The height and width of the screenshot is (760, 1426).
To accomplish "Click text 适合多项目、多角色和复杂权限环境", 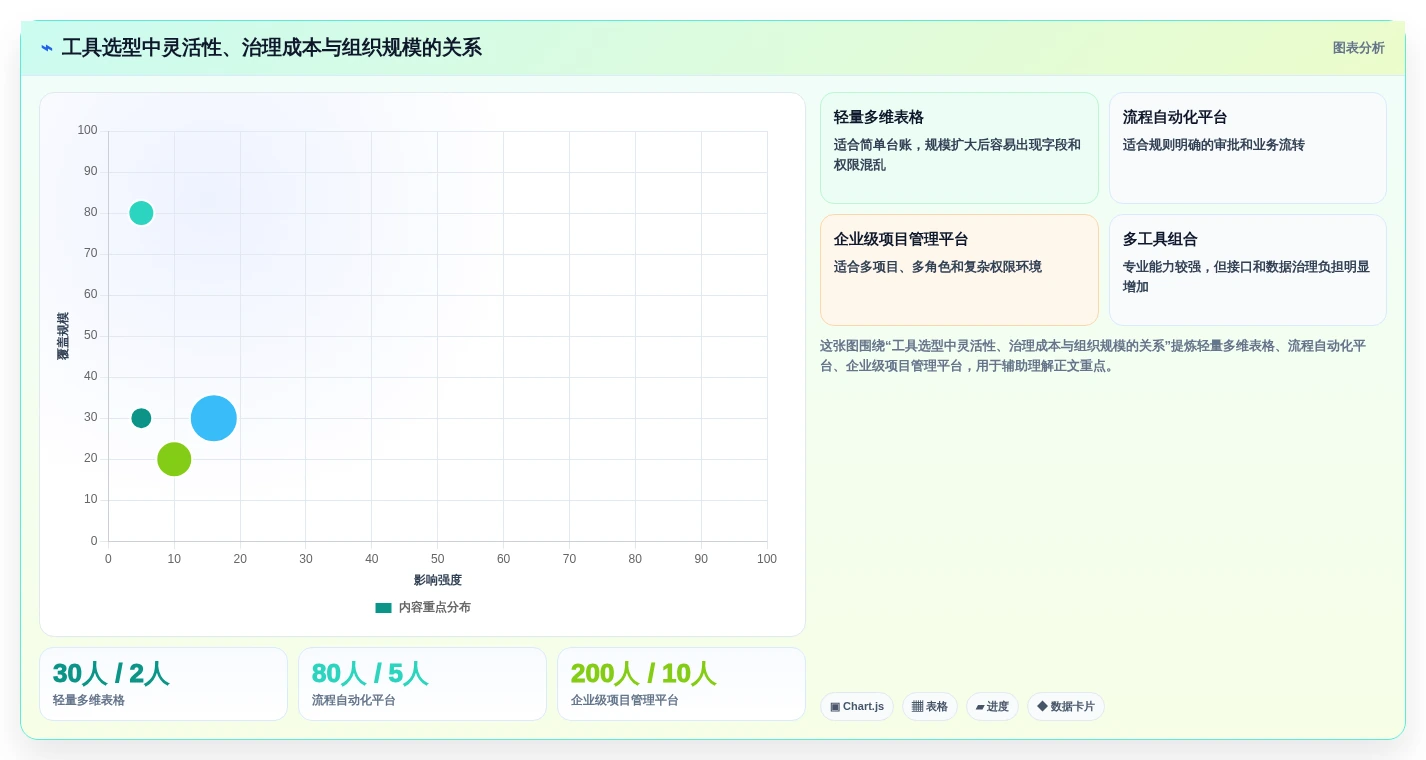I will (x=938, y=267).
